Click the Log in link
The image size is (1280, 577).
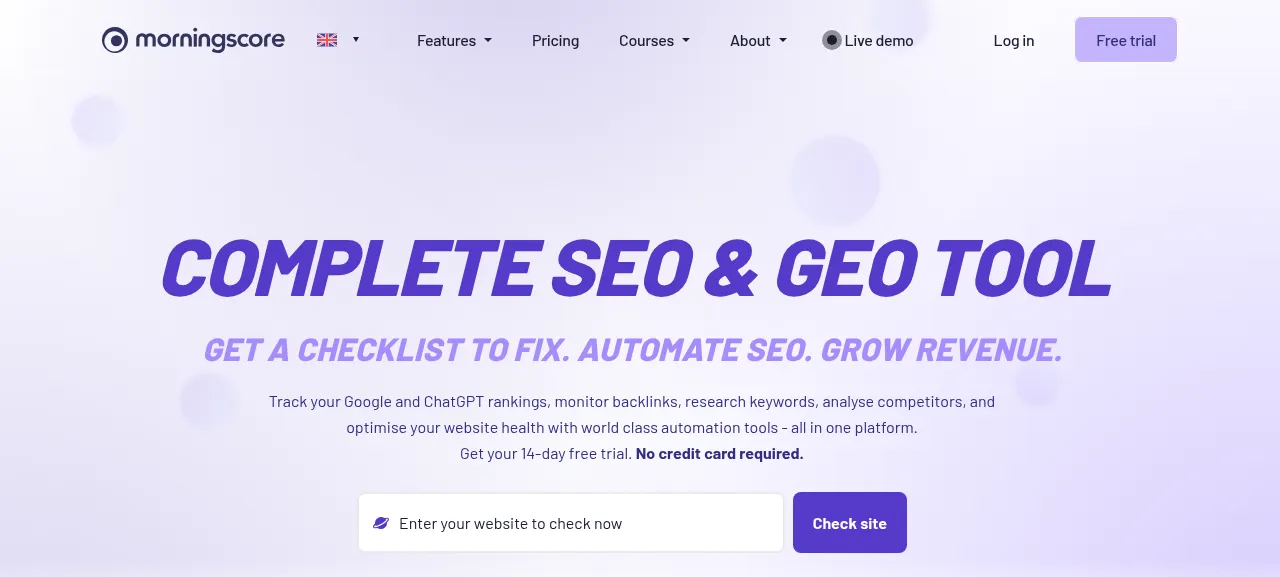point(1014,41)
